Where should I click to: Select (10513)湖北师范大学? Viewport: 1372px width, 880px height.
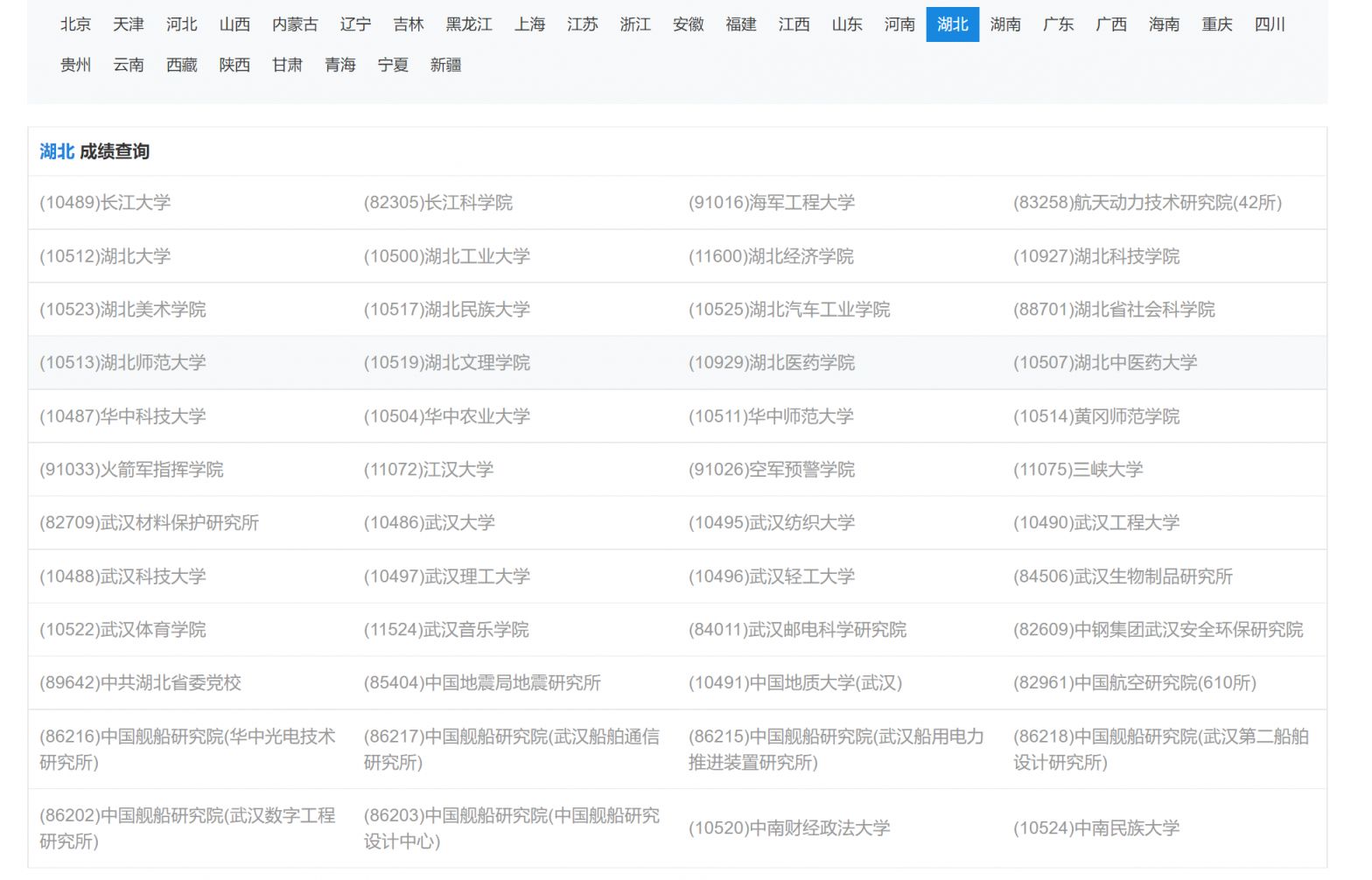click(x=122, y=363)
